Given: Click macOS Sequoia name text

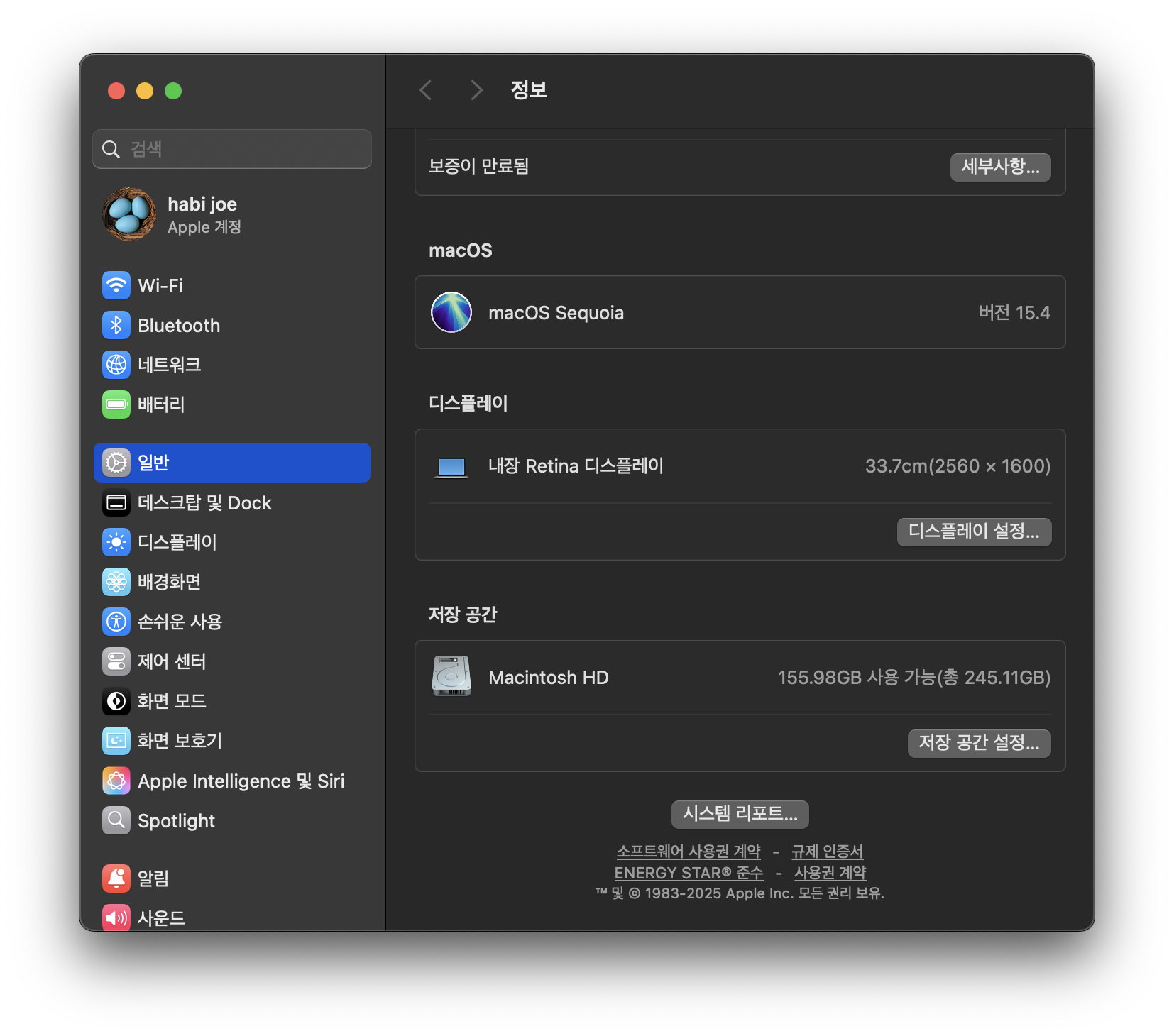Looking at the screenshot, I should 556,313.
